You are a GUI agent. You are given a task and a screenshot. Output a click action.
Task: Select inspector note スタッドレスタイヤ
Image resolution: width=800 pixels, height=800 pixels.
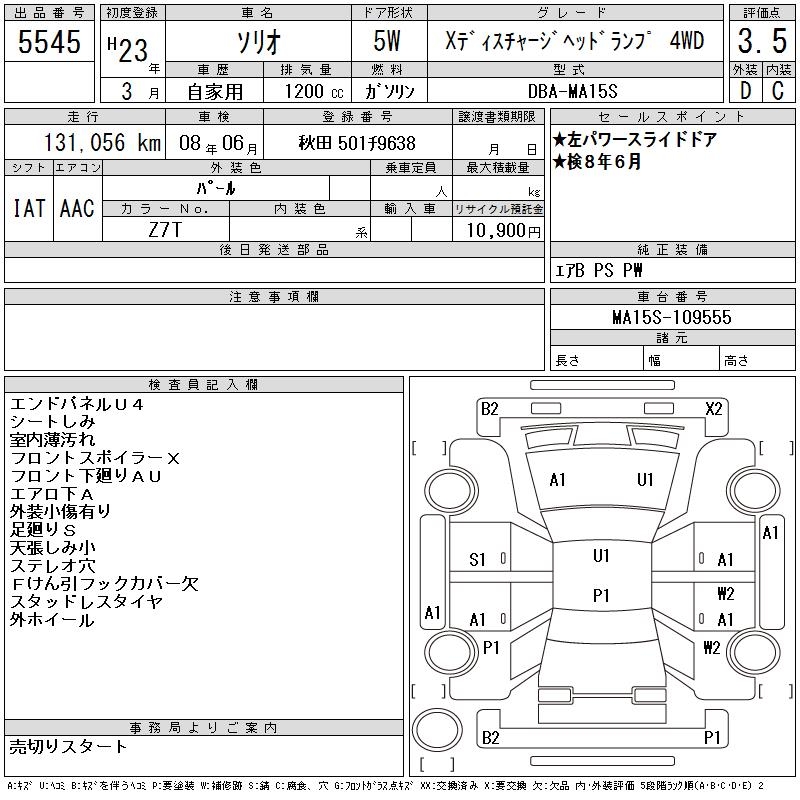86,602
